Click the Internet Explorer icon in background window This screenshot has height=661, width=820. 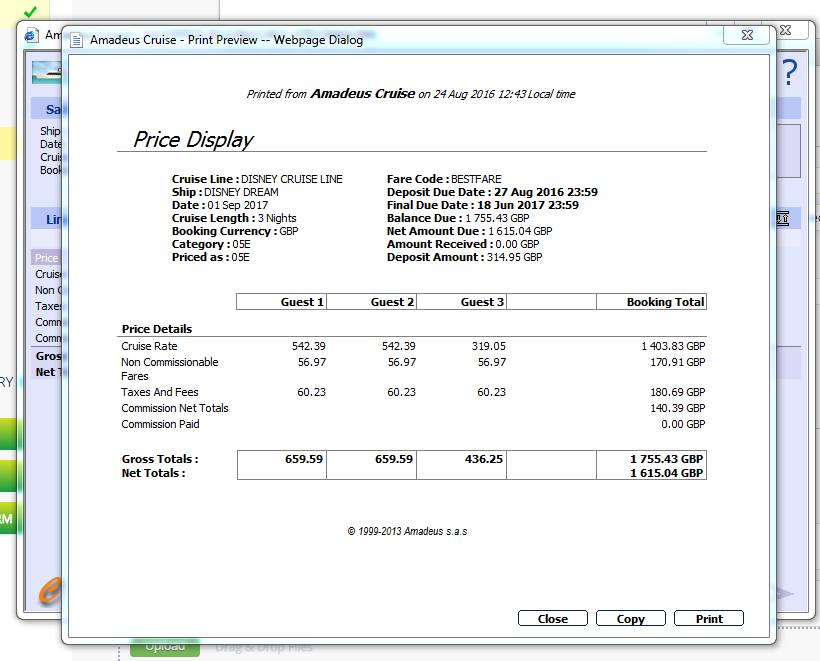click(31, 35)
